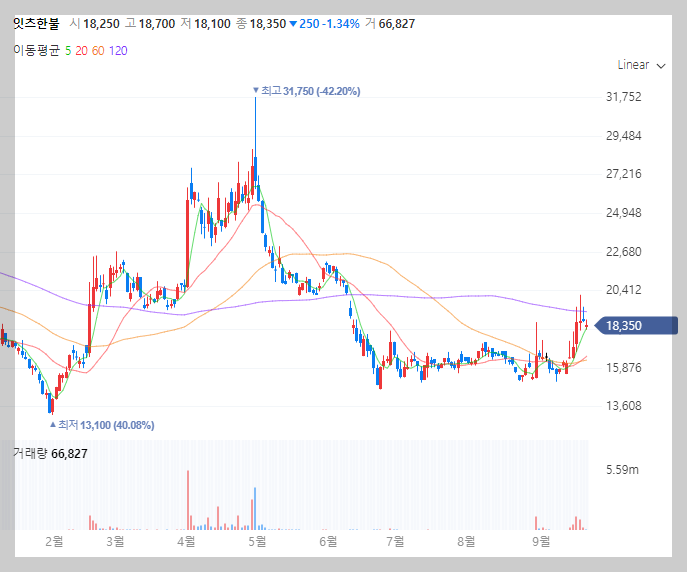Click the 거래량 66,827 volume label
This screenshot has width=687, height=572.
click(50, 453)
